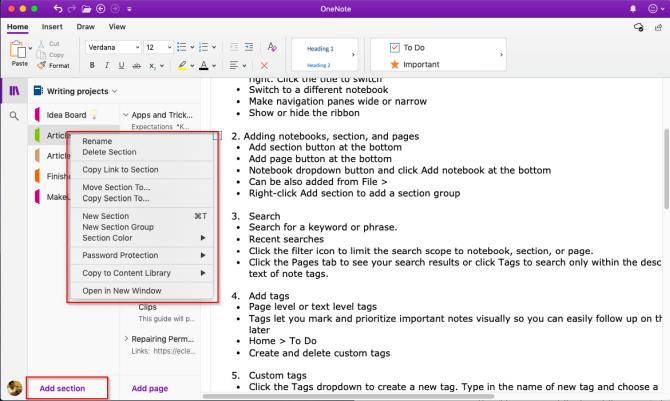The image size is (670, 401).
Task: Click the search magnifier icon
Action: click(14, 116)
